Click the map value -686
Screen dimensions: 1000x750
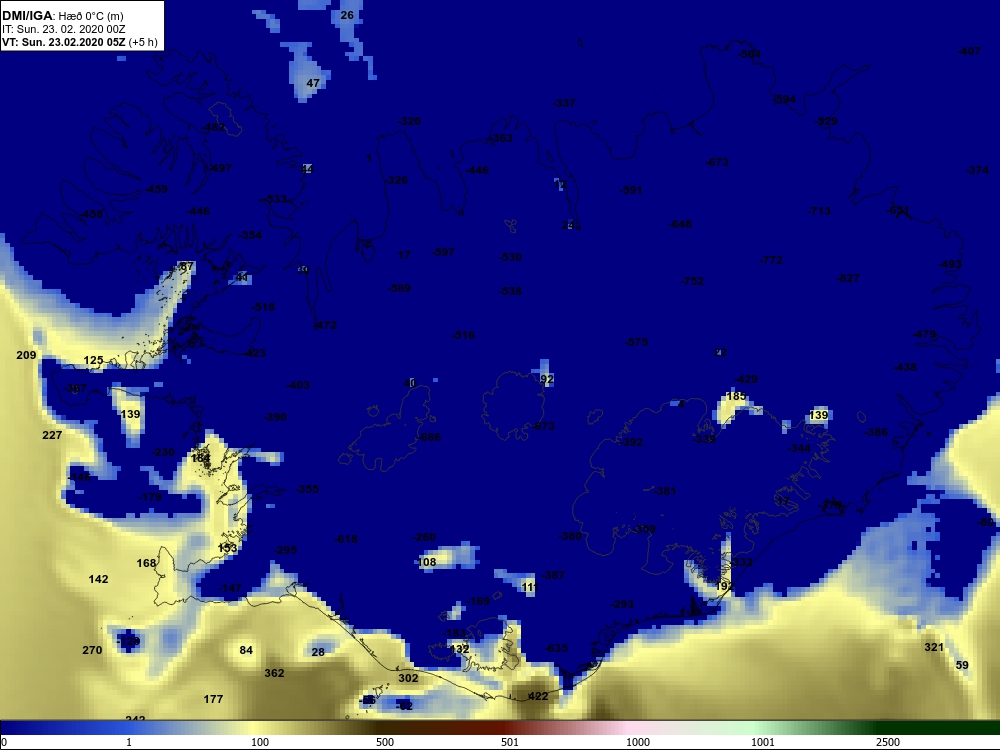click(x=429, y=437)
